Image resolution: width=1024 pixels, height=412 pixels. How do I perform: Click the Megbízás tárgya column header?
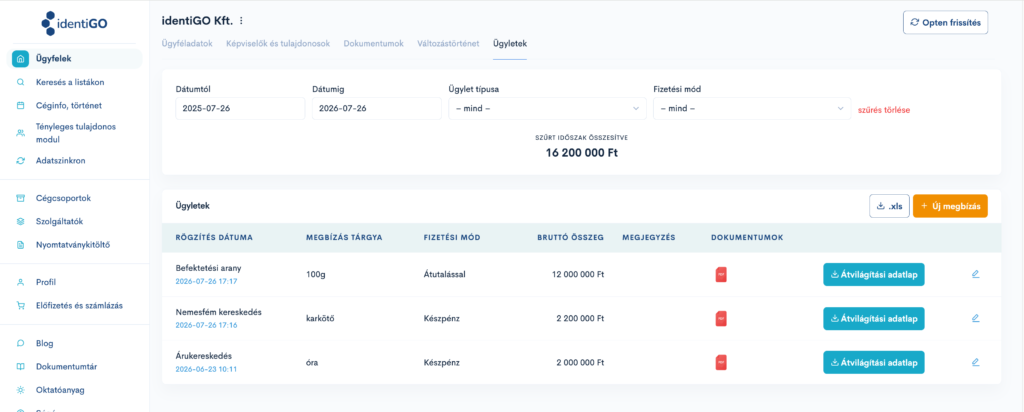(344, 238)
